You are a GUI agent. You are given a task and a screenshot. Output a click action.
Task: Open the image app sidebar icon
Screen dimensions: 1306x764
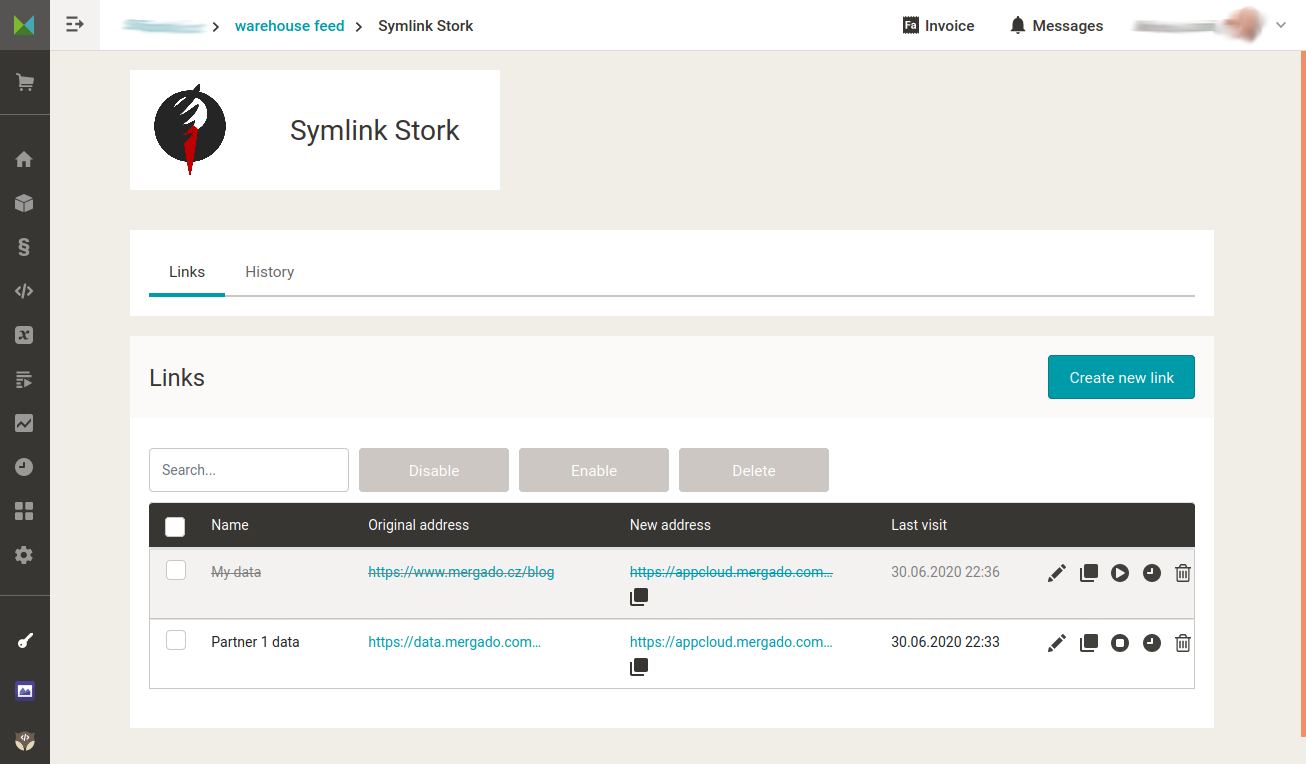click(24, 690)
